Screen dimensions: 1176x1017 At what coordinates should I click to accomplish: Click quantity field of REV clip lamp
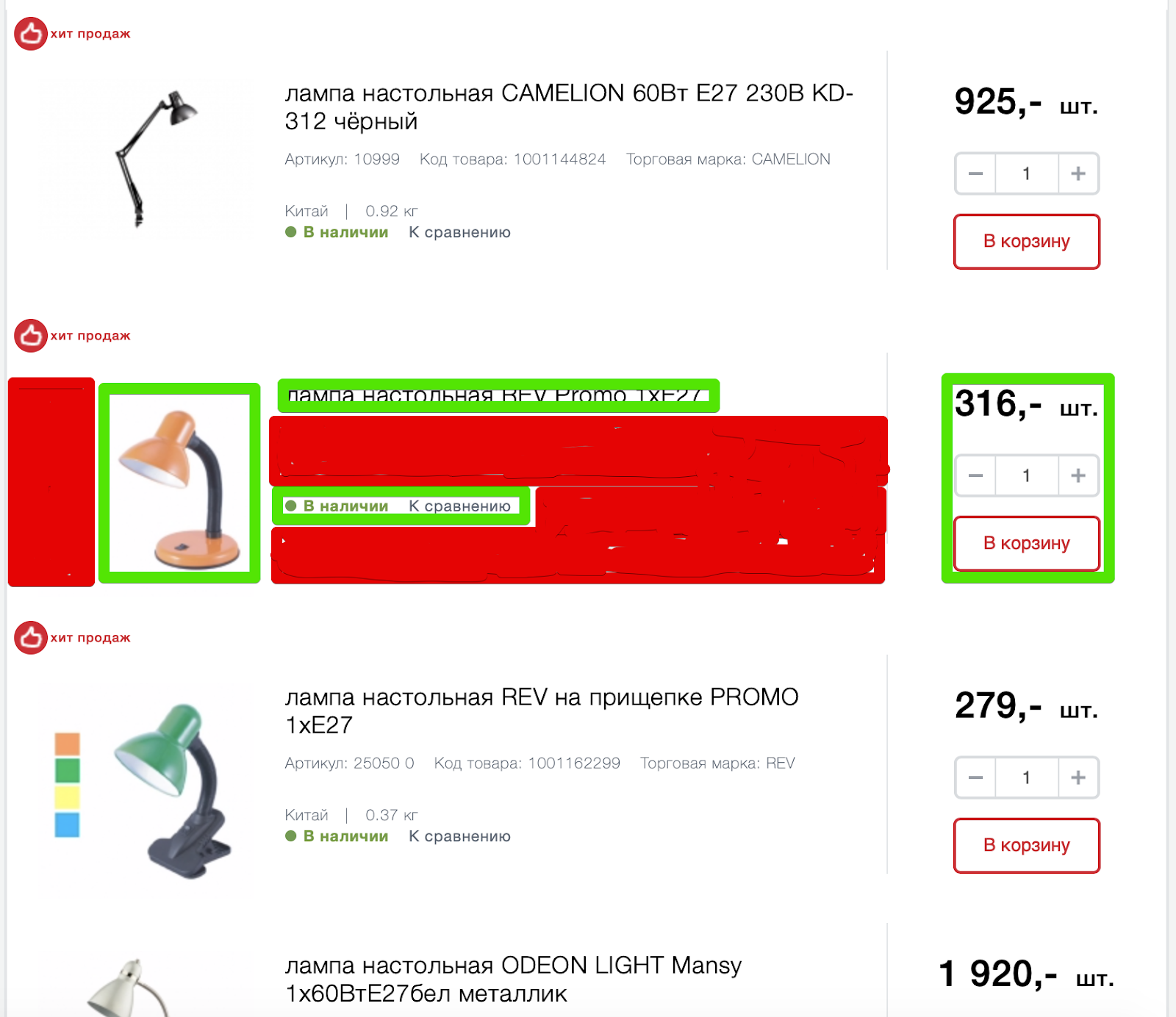coord(1027,777)
